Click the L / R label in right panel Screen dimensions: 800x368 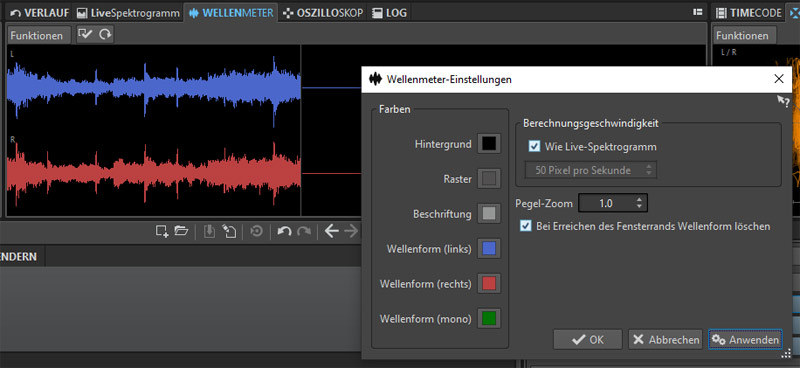(729, 52)
